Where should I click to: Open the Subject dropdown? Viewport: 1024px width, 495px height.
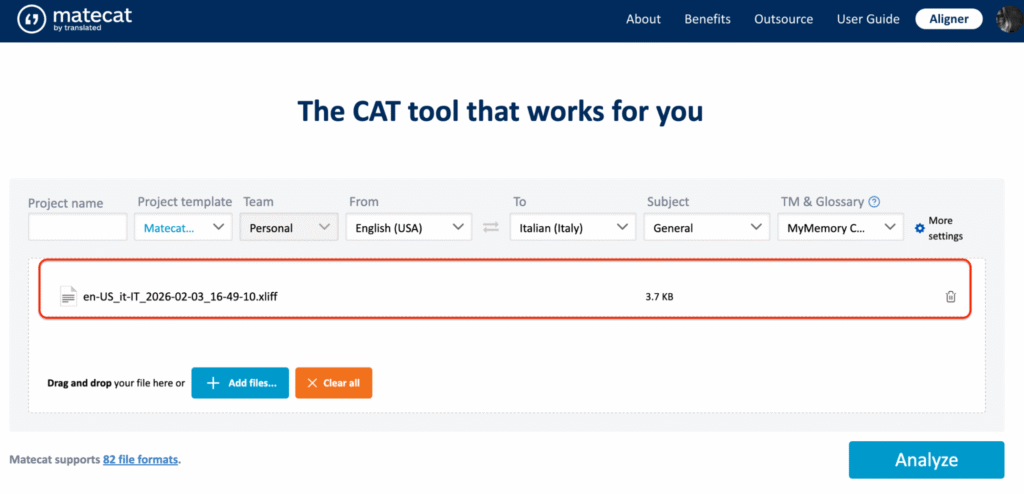(x=707, y=227)
